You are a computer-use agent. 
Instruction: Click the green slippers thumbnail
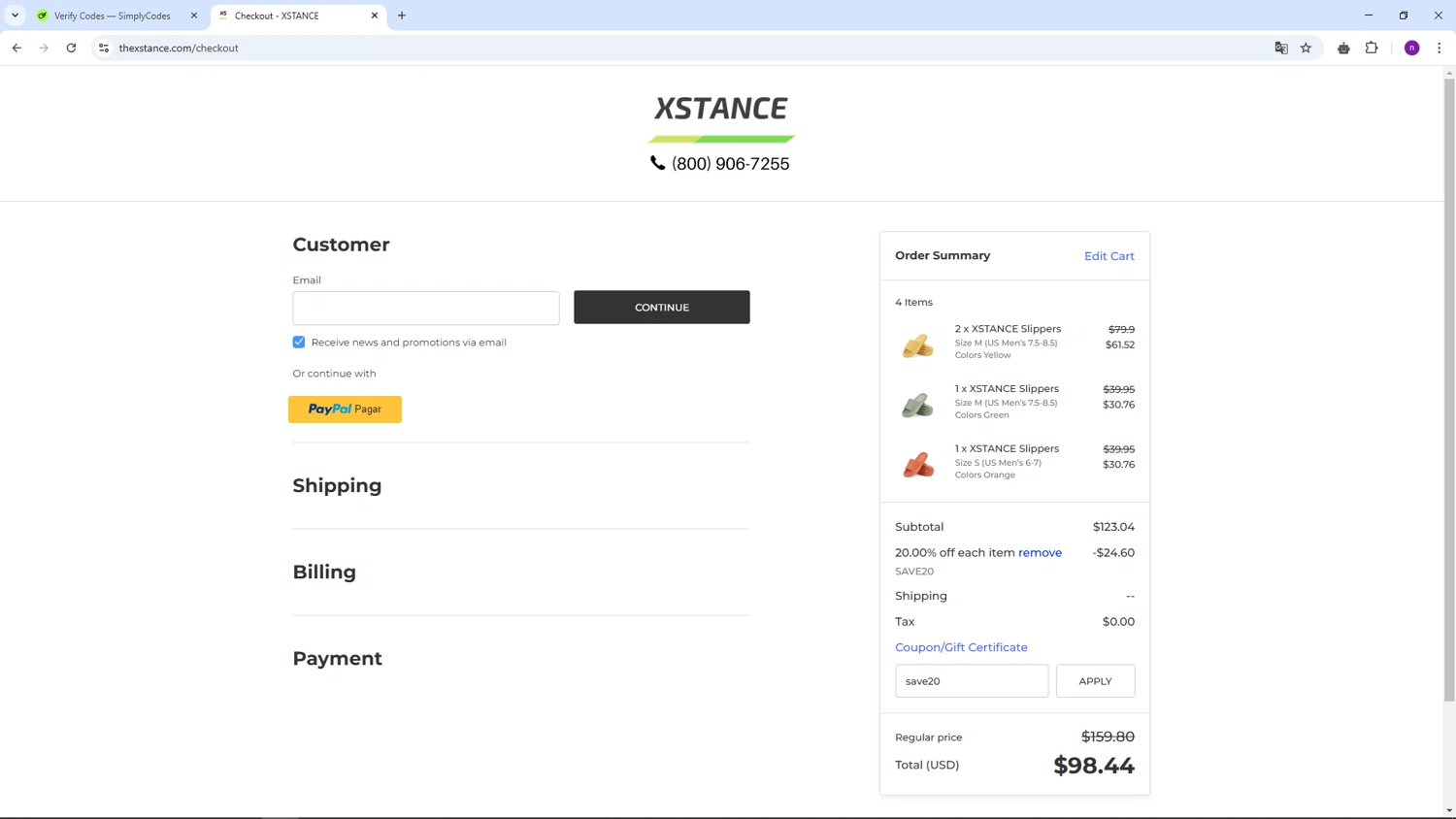tap(917, 405)
